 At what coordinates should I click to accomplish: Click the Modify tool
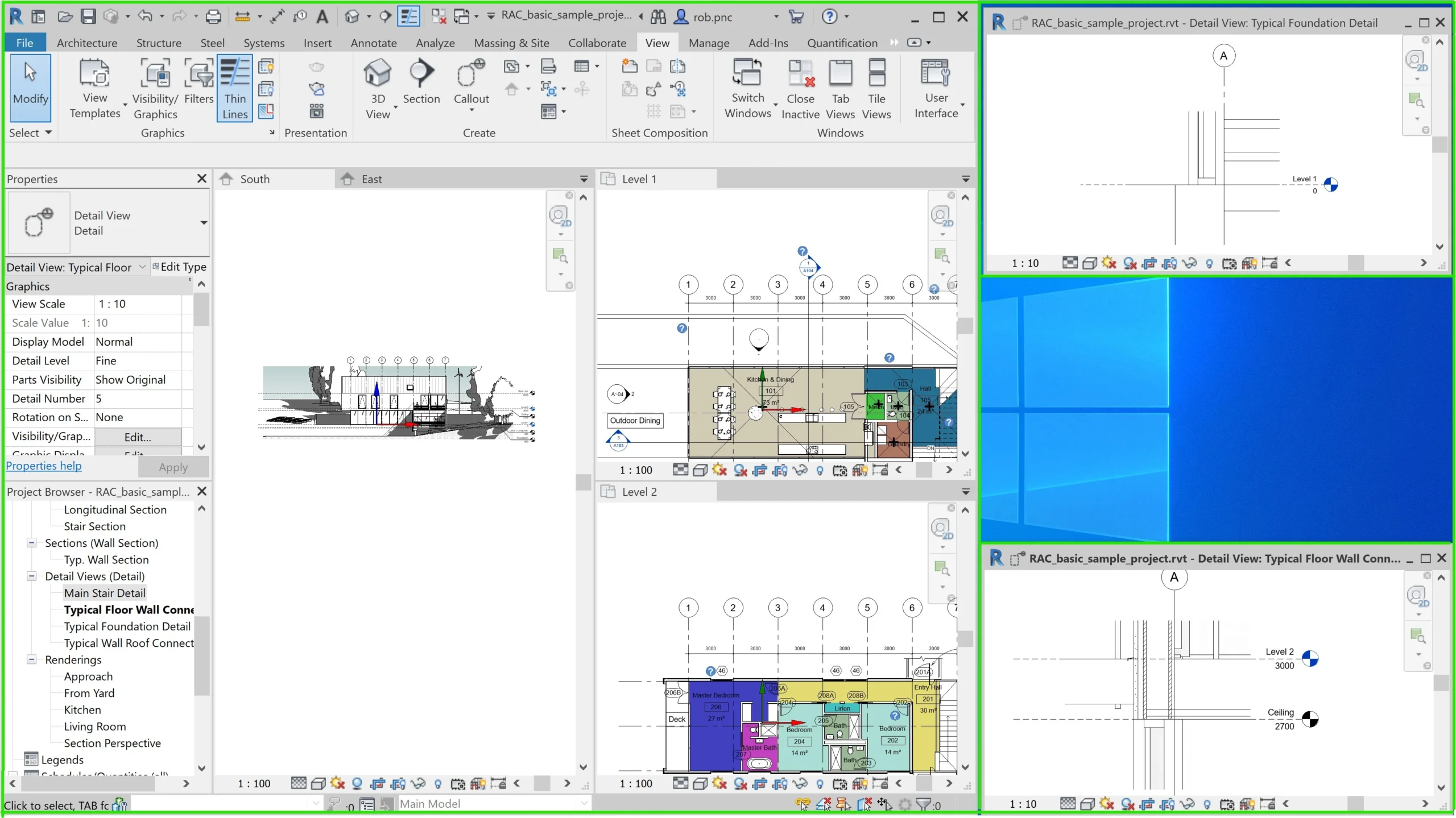tap(31, 88)
